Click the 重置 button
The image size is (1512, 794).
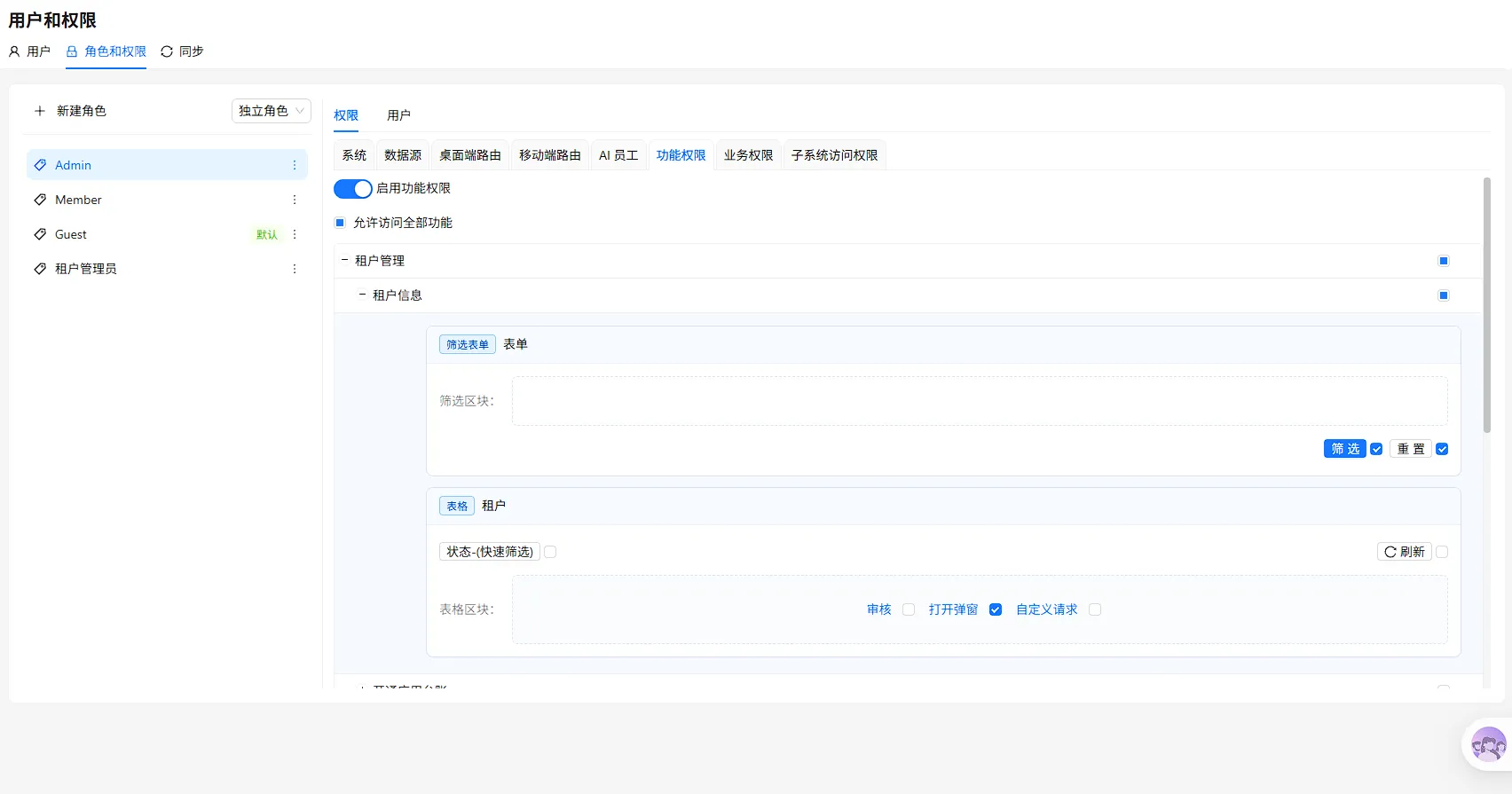tap(1411, 449)
